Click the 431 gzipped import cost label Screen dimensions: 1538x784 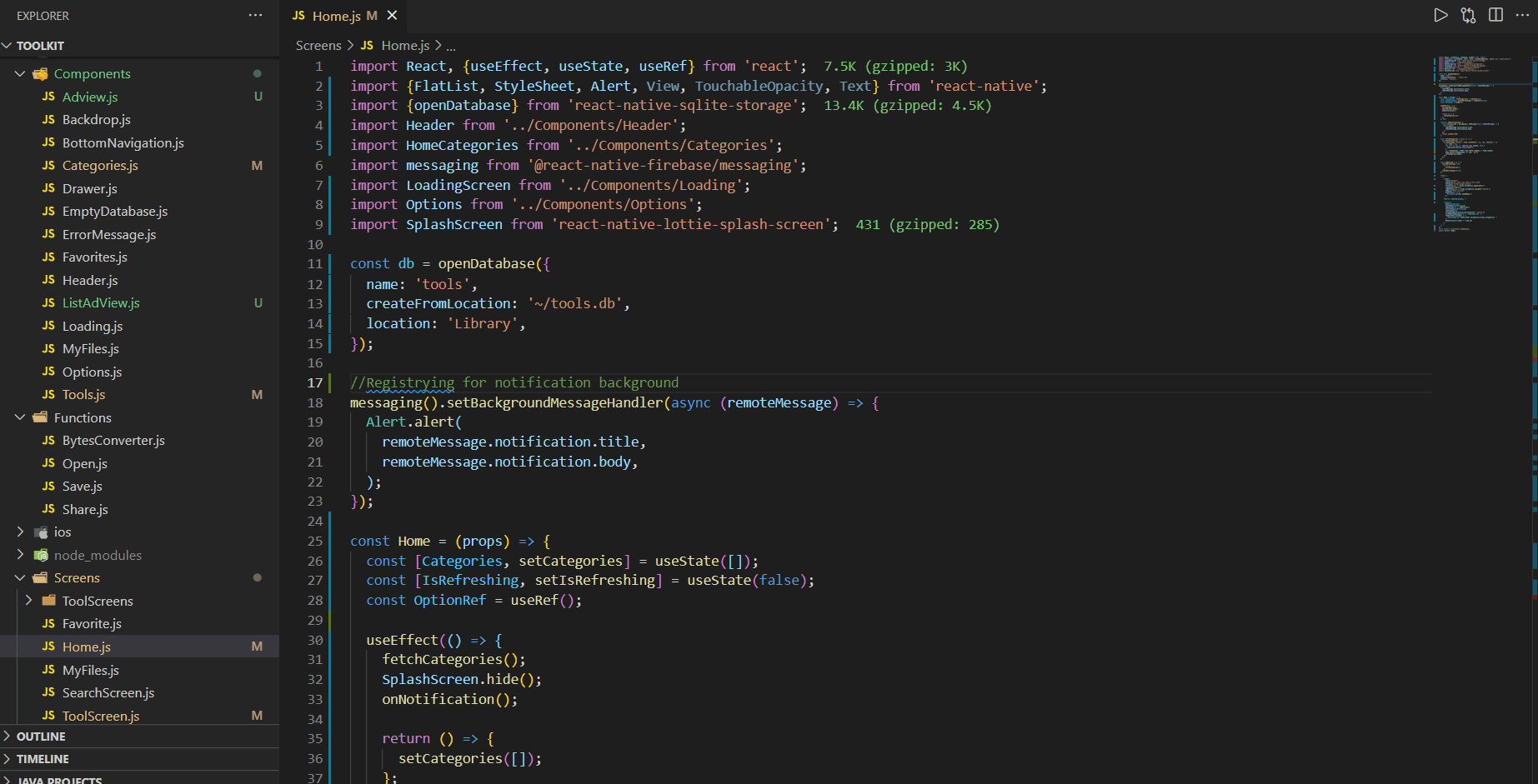(928, 224)
